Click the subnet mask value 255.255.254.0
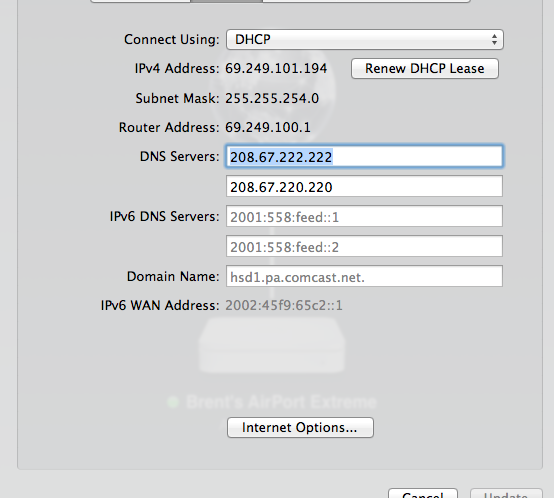 [x=272, y=98]
